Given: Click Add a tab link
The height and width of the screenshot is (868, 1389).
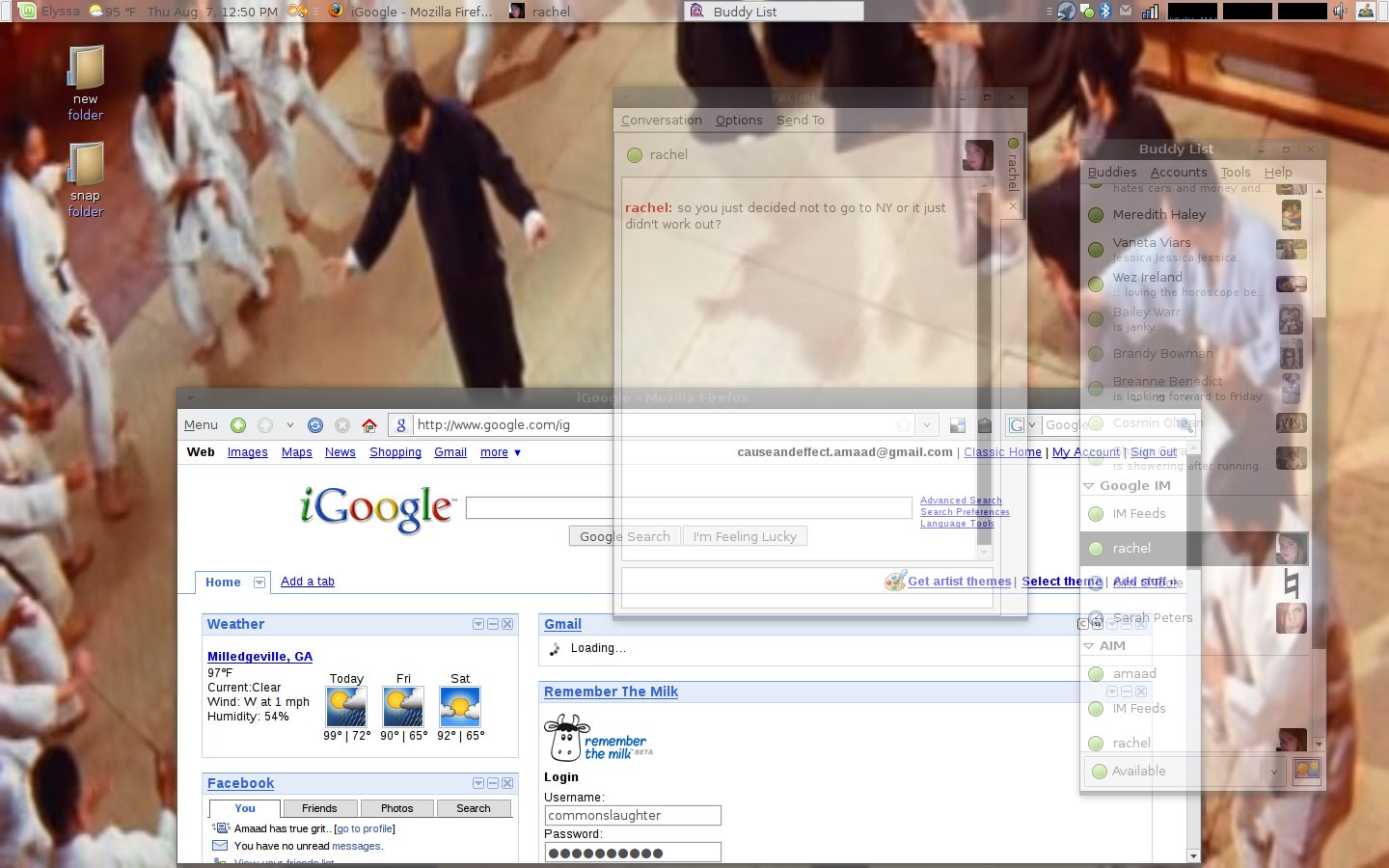Looking at the screenshot, I should click(308, 582).
